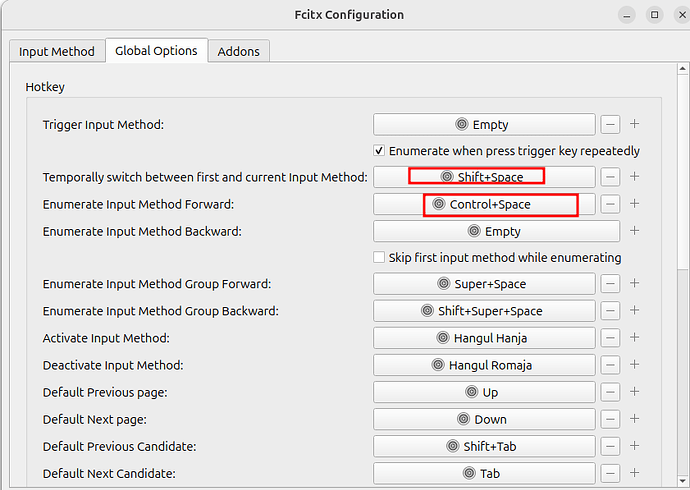Set the Trigger Input Method Empty key

[484, 124]
